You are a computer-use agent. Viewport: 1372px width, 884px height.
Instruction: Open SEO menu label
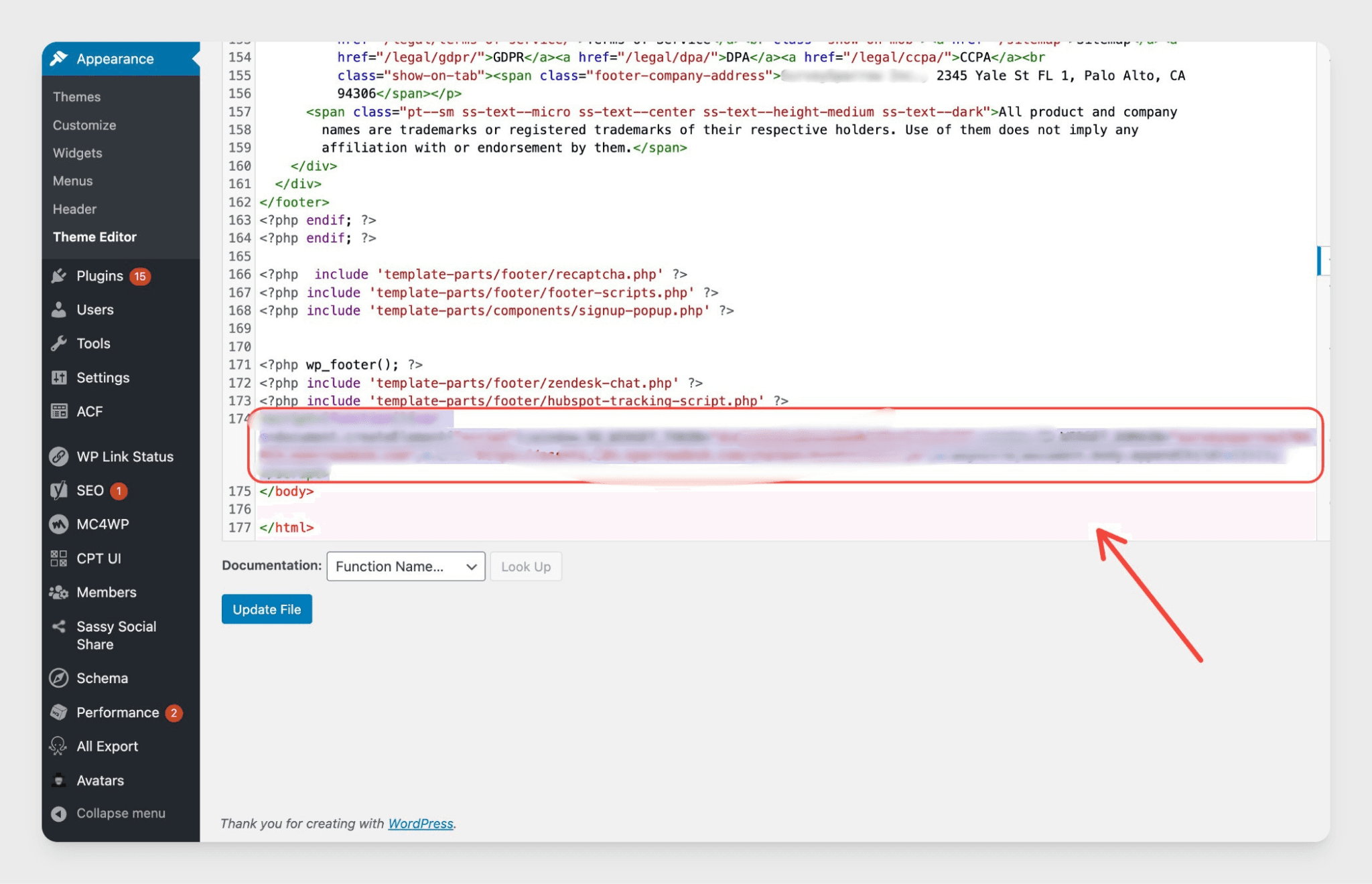click(90, 490)
